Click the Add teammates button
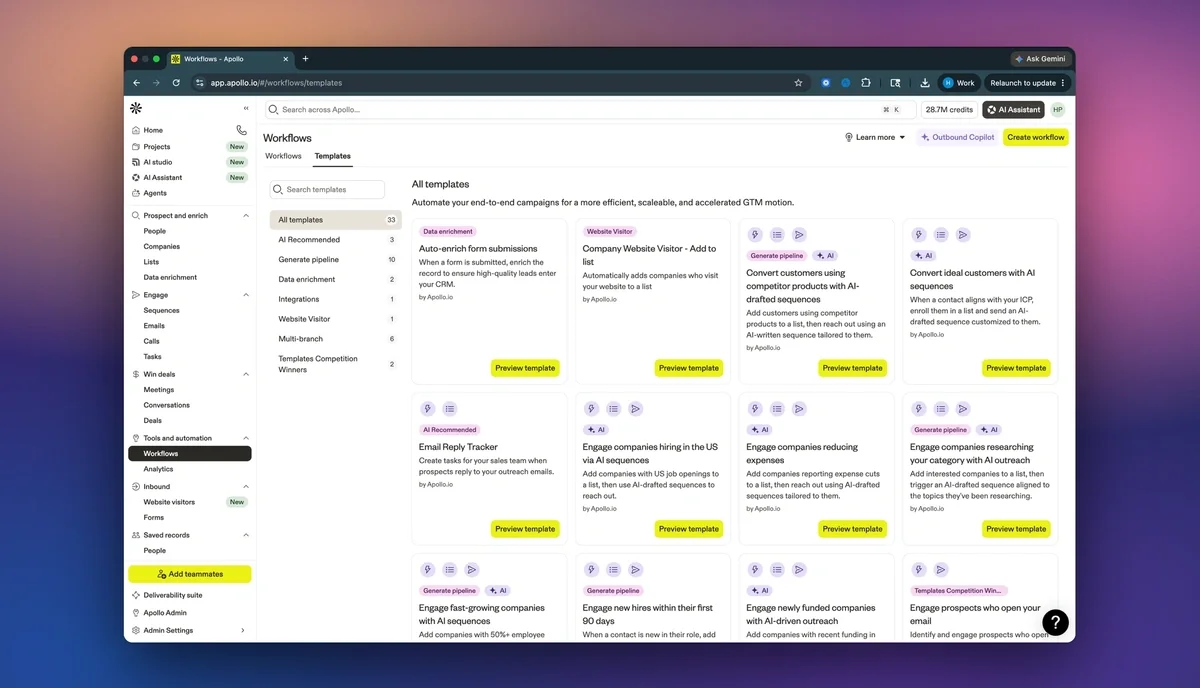 (x=190, y=574)
